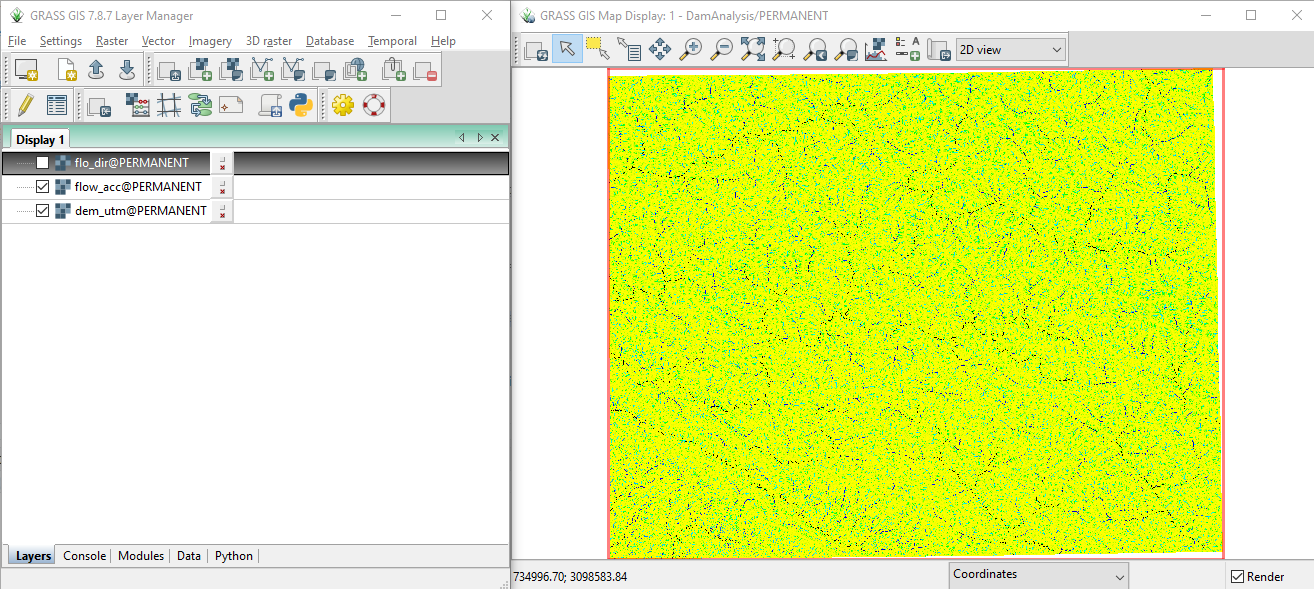1314x589 pixels.
Task: Switch to the Console tab
Action: [84, 556]
